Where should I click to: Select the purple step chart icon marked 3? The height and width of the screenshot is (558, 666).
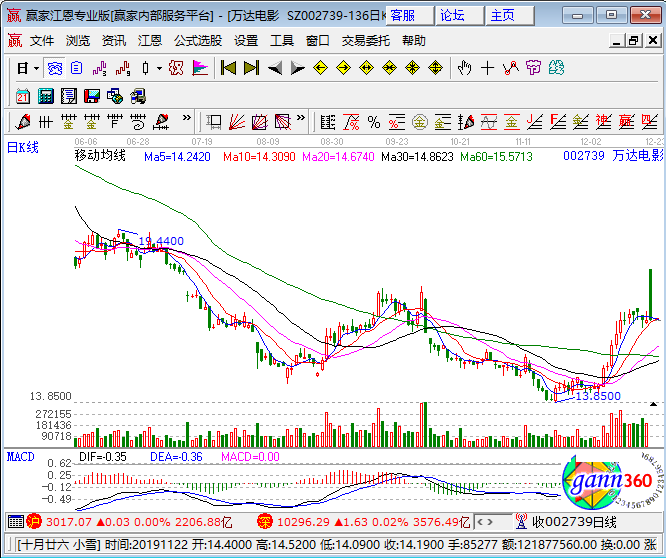(x=99, y=68)
